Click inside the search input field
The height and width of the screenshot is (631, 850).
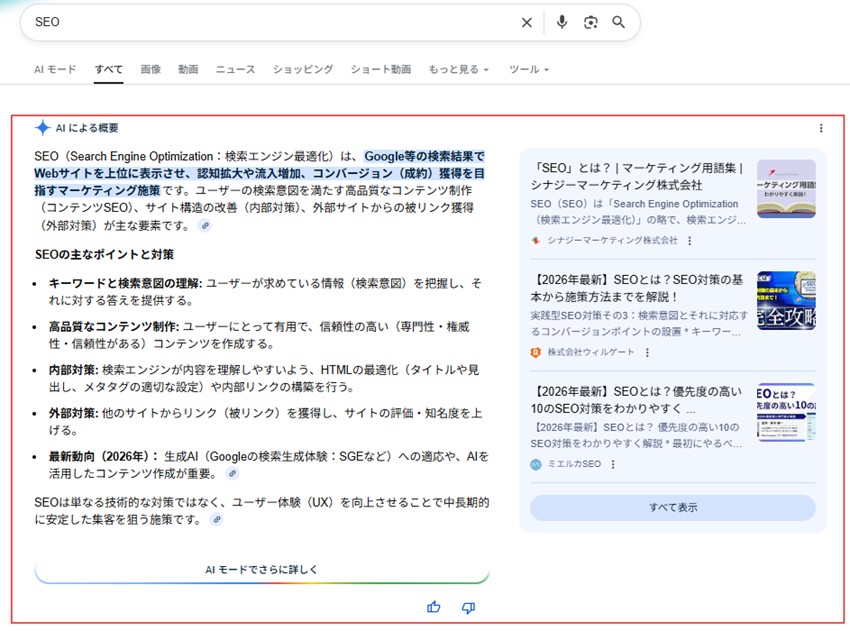pos(200,22)
